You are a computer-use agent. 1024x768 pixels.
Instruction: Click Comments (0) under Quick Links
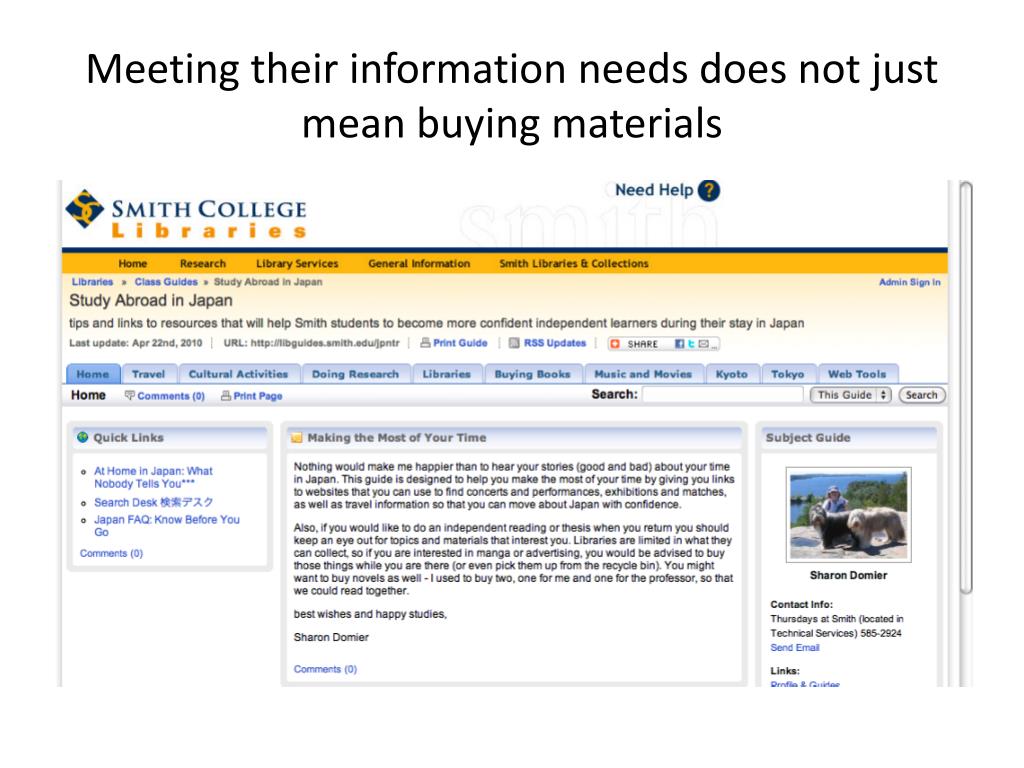(x=111, y=553)
